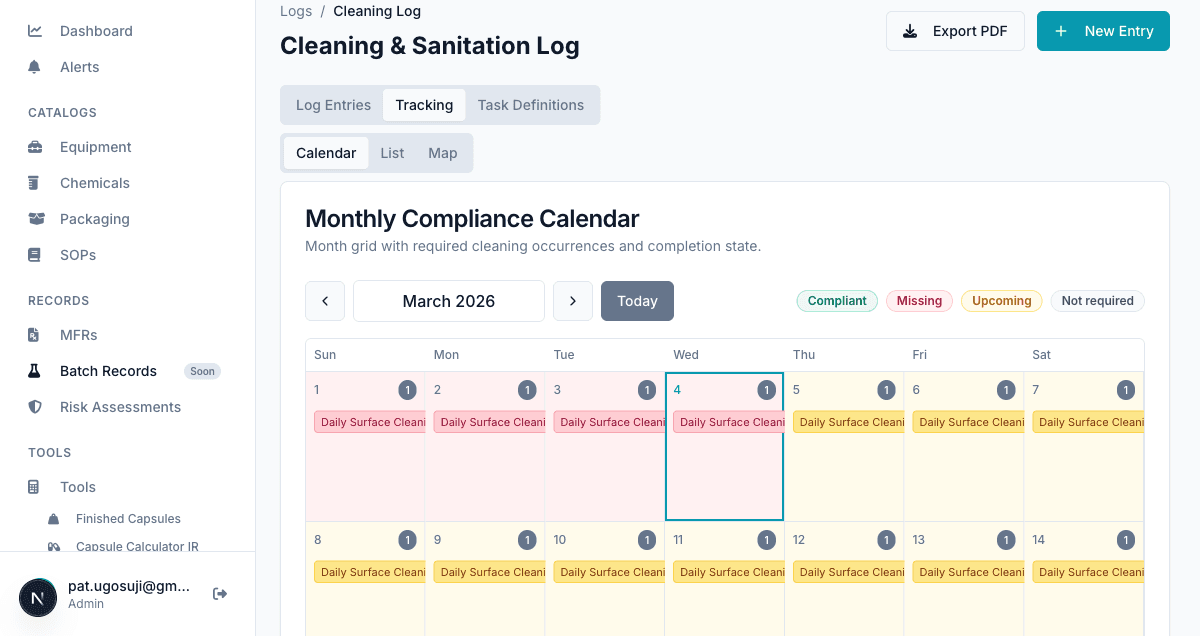This screenshot has width=1200, height=636.
Task: Open SOPs using its sidebar icon
Action: click(36, 255)
